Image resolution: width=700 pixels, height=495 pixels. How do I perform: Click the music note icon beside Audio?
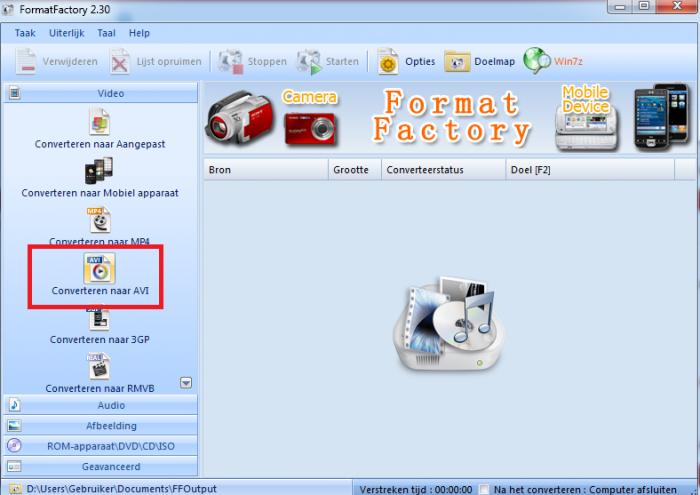tap(14, 405)
